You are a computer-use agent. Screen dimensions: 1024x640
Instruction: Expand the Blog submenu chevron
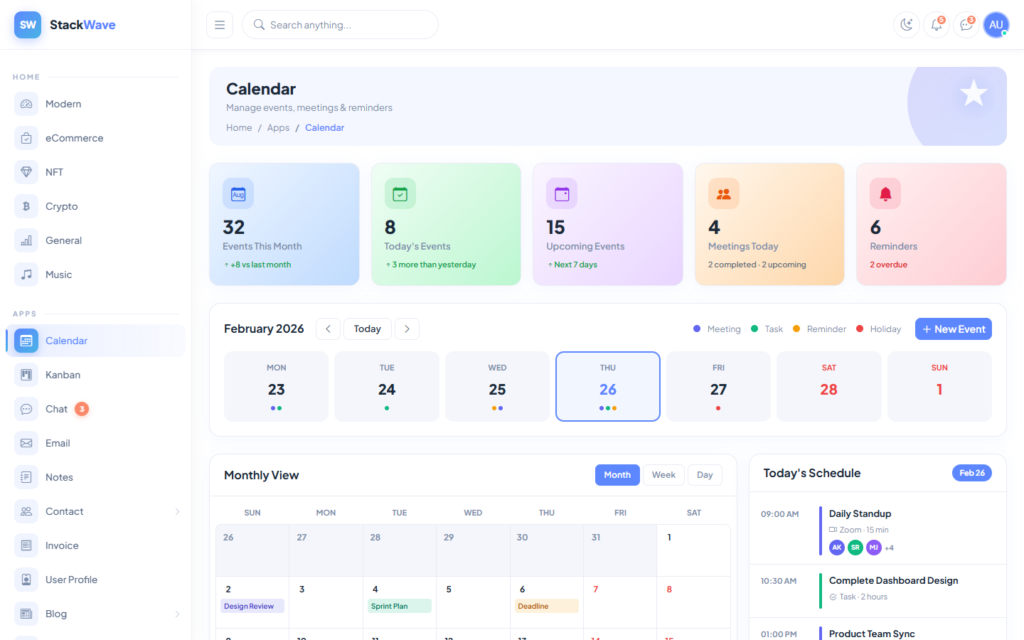177,614
